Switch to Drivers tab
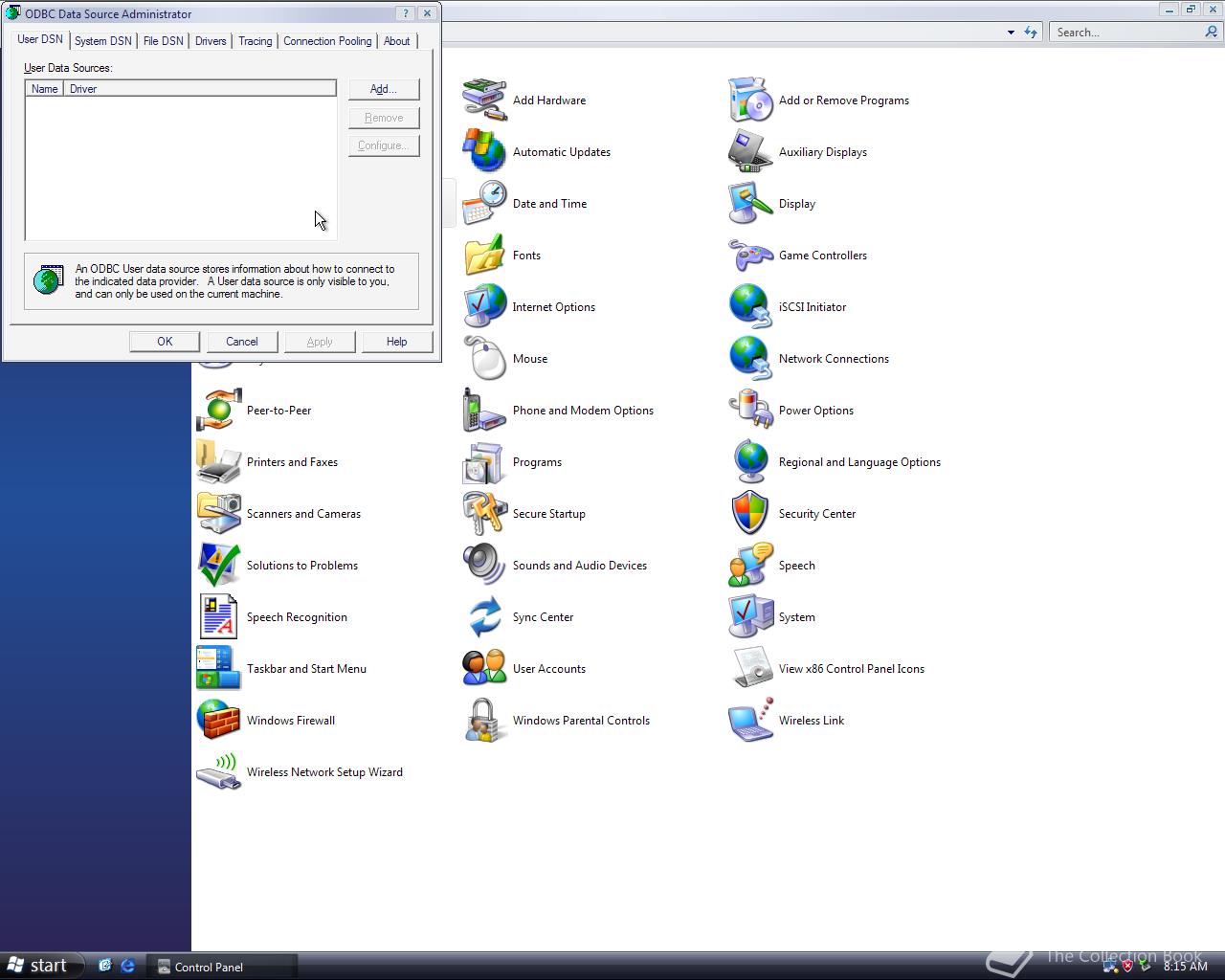Viewport: 1225px width, 980px height. coord(211,41)
